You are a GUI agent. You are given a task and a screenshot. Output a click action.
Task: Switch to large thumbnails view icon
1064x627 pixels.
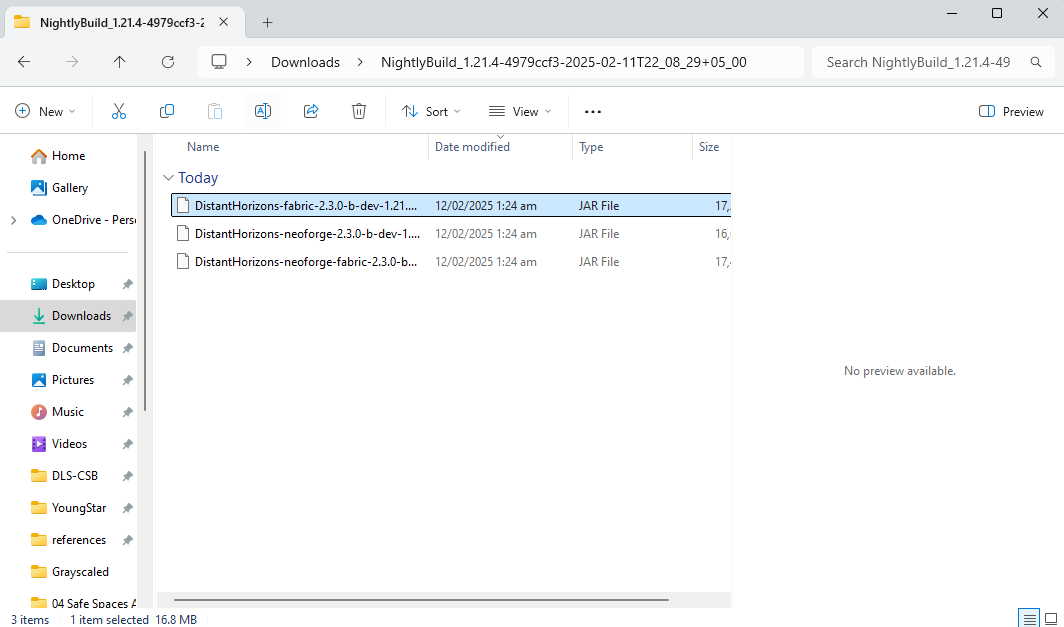pos(1051,618)
